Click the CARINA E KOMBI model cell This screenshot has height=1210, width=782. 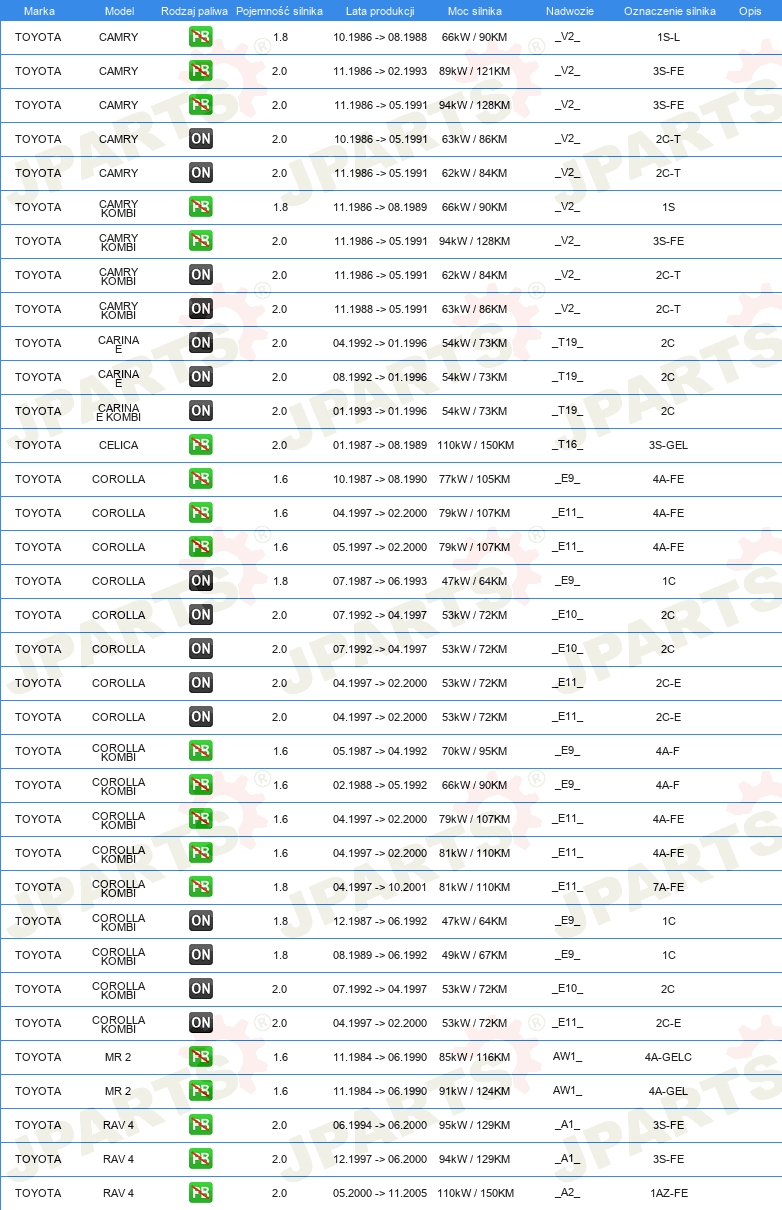pyautogui.click(x=119, y=411)
